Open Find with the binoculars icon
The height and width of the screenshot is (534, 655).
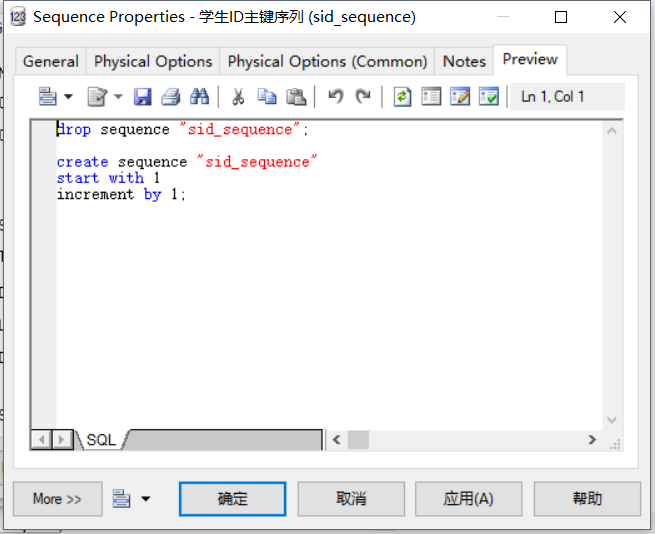click(199, 97)
